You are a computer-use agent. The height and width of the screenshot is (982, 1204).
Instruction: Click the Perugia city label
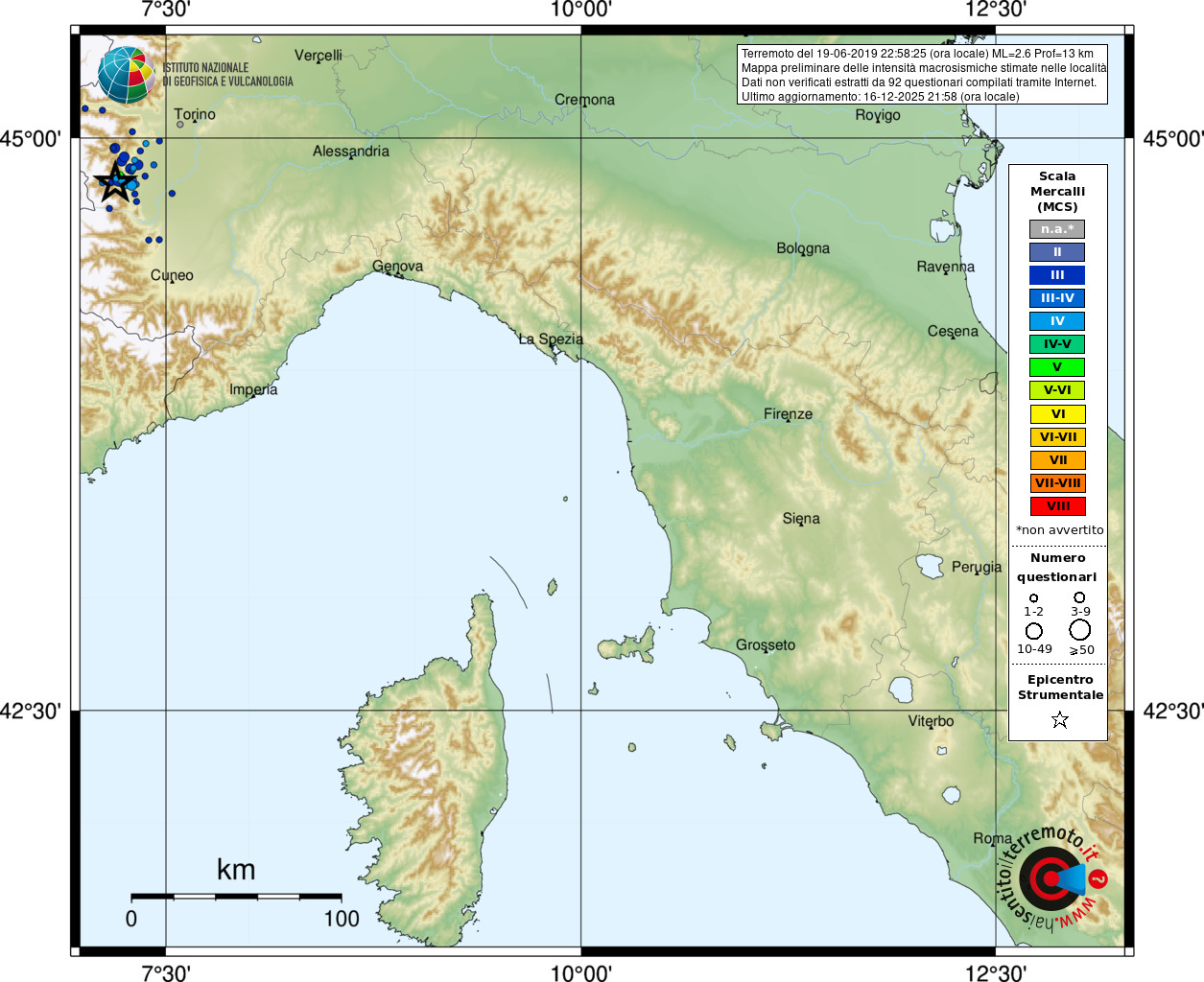click(977, 567)
